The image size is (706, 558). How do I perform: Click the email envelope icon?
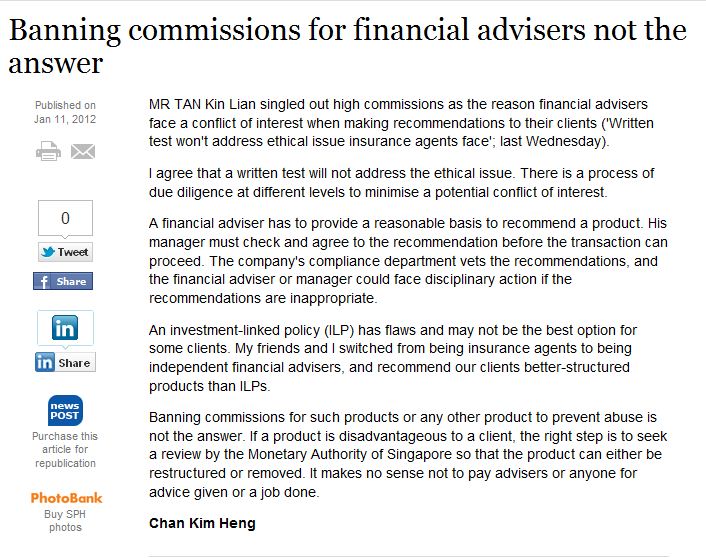[x=82, y=152]
